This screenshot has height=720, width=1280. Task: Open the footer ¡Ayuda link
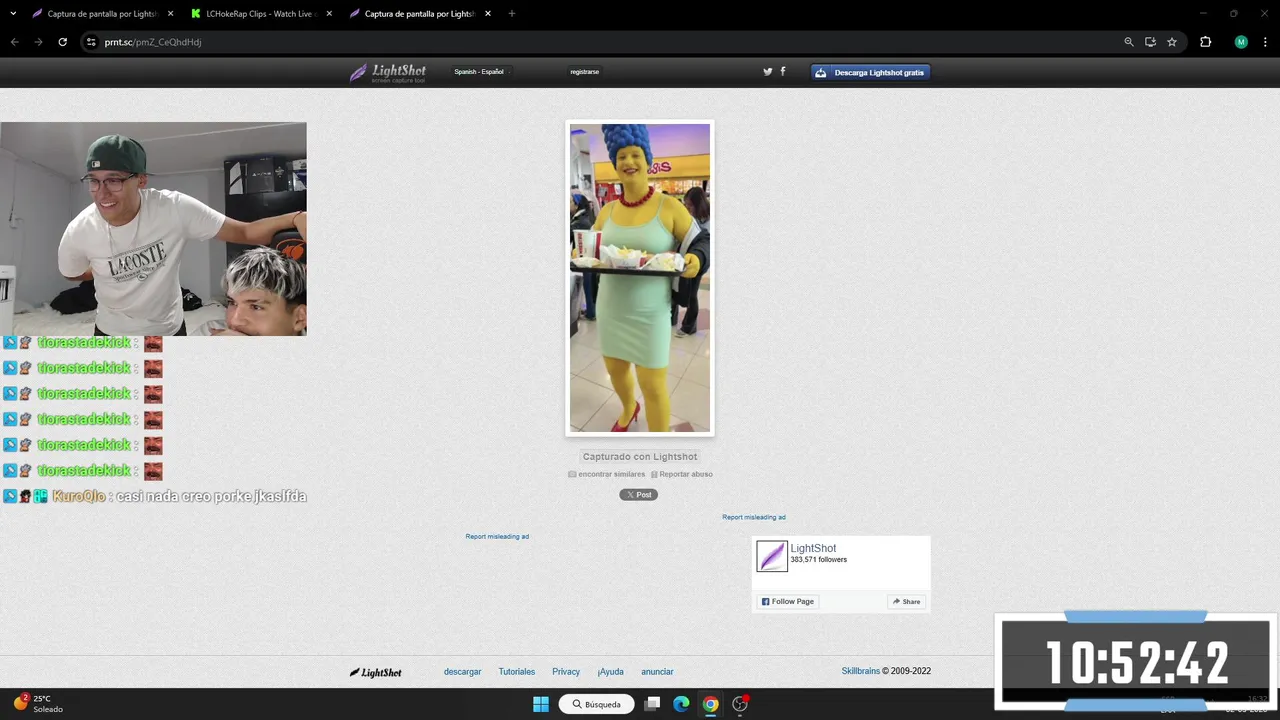610,671
